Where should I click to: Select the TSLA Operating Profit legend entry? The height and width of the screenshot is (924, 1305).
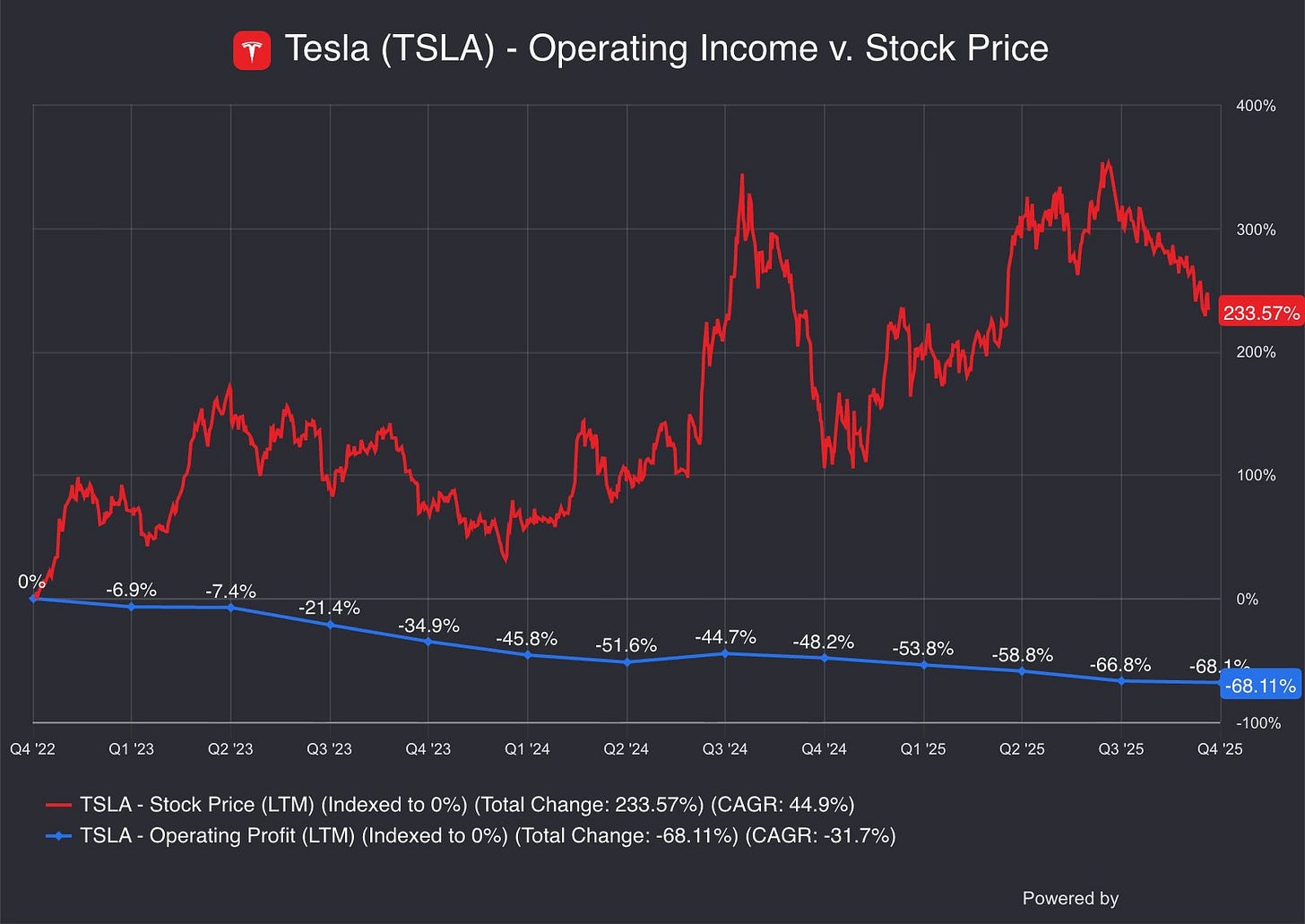[x=471, y=836]
